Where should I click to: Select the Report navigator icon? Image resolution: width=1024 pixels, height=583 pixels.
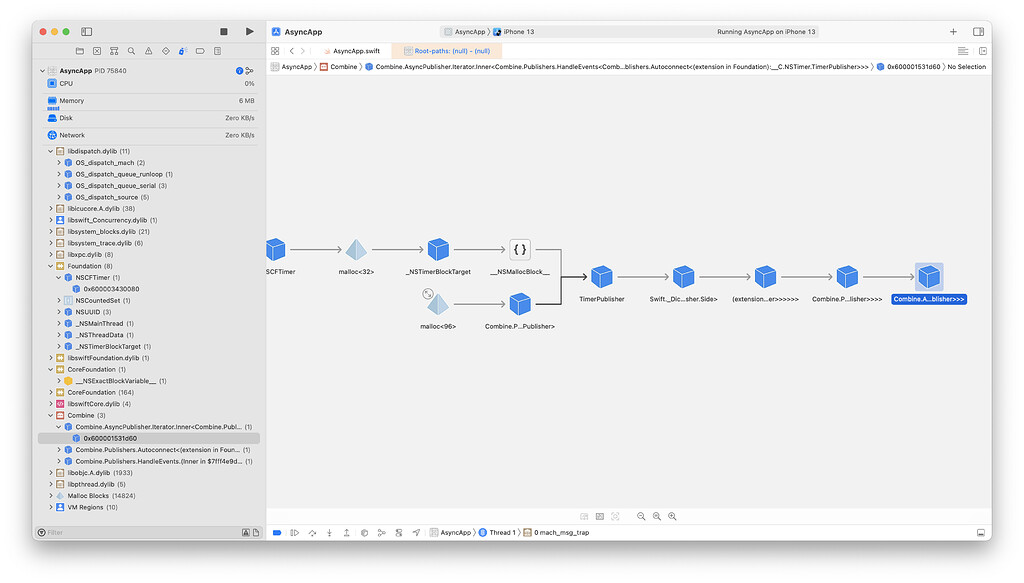(217, 50)
